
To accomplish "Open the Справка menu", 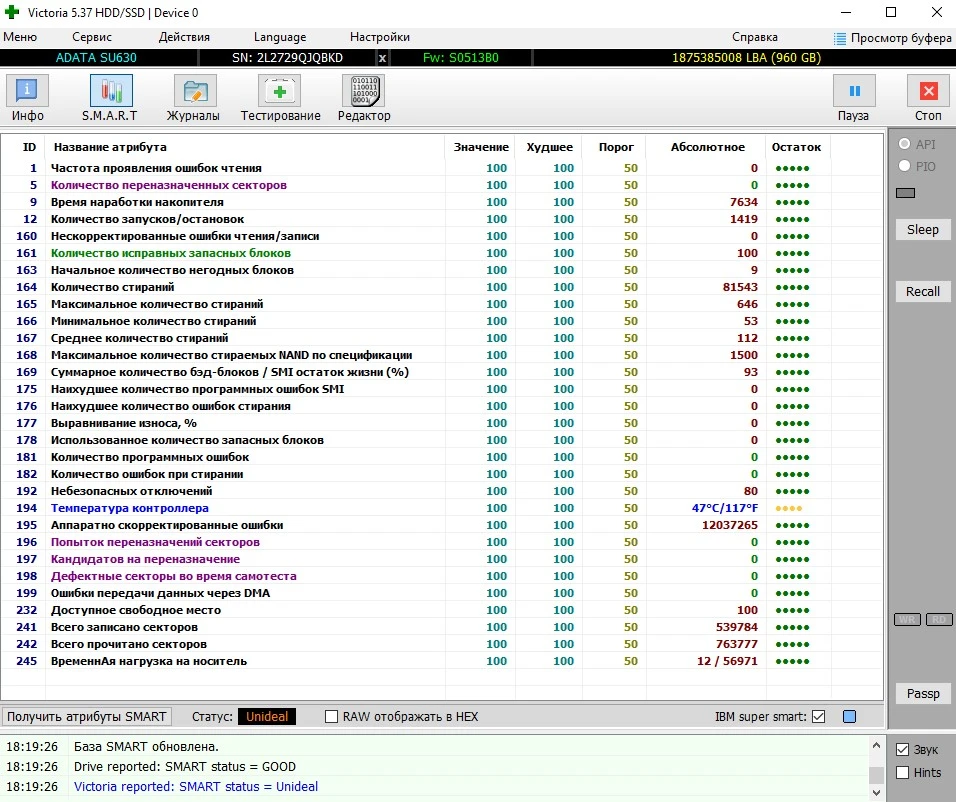I will (x=755, y=37).
